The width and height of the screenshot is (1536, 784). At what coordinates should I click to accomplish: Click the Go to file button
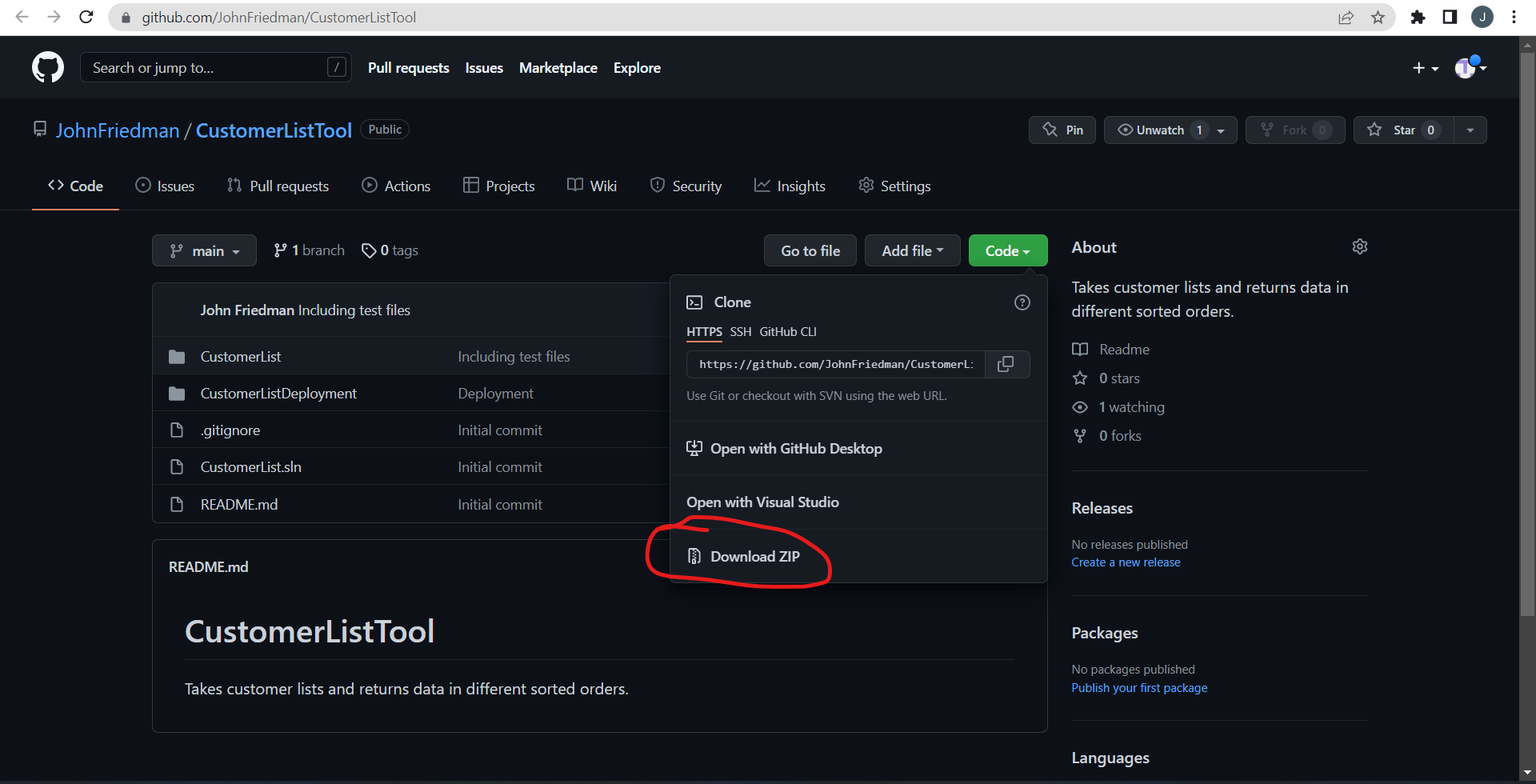[810, 250]
